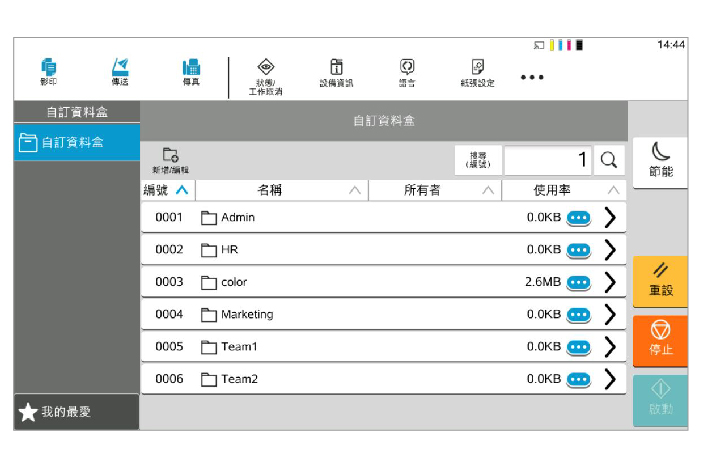Click the Add/Edit box (新增/編輯) icon
The image size is (701, 467).
[x=170, y=160]
